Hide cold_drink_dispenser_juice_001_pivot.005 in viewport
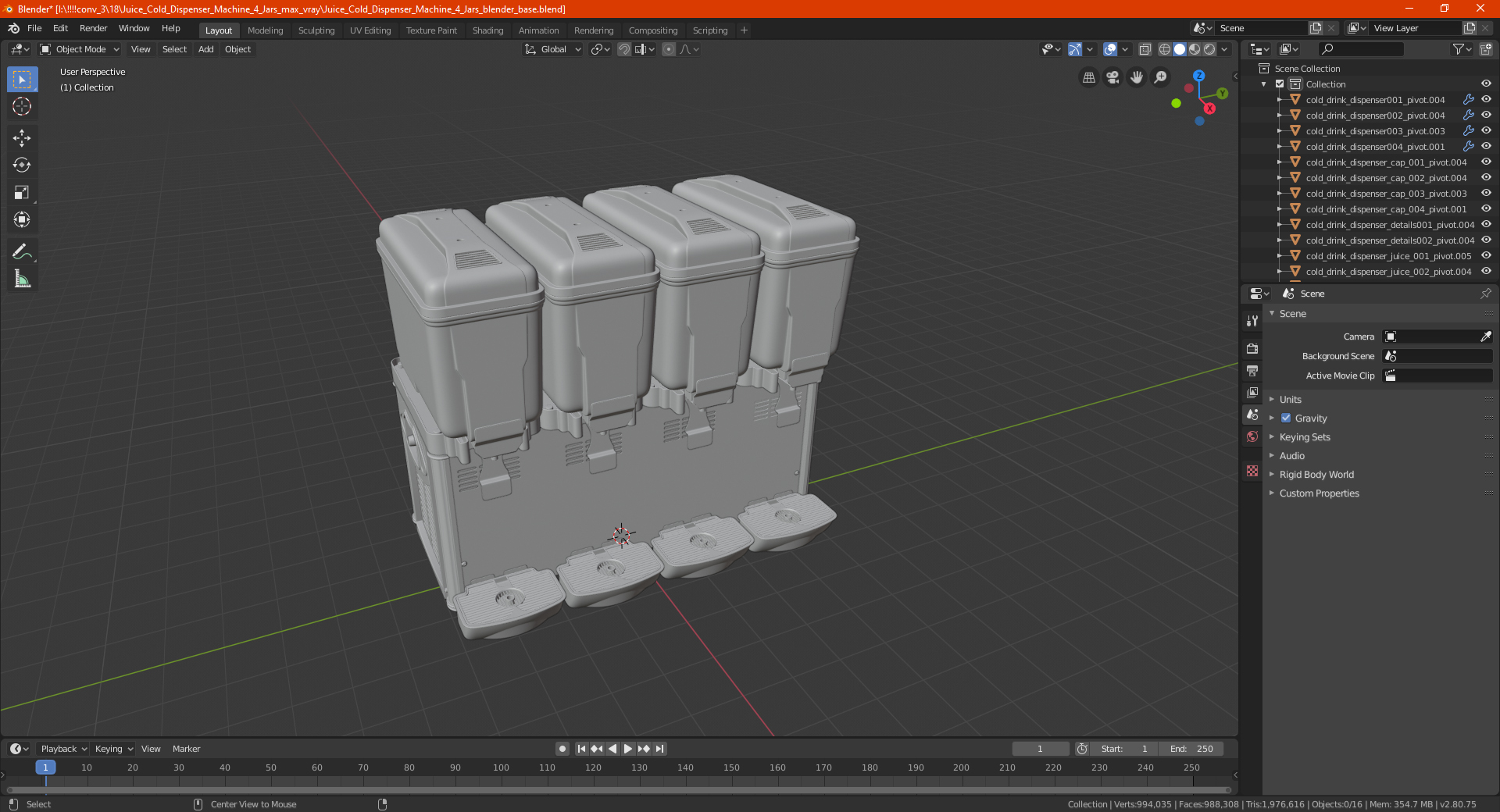 click(x=1486, y=256)
